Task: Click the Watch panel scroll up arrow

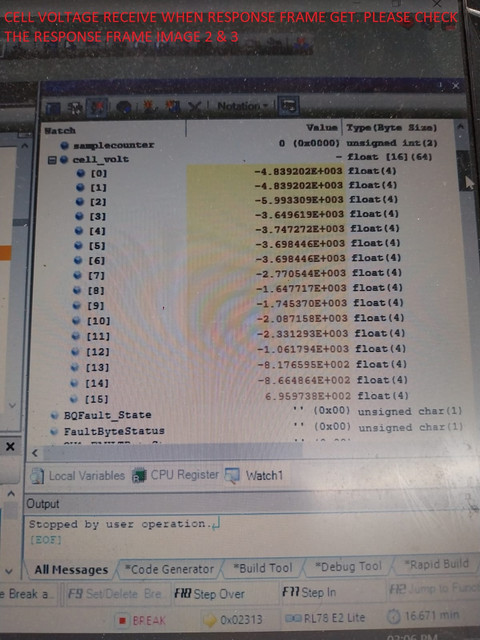Action: click(460, 127)
